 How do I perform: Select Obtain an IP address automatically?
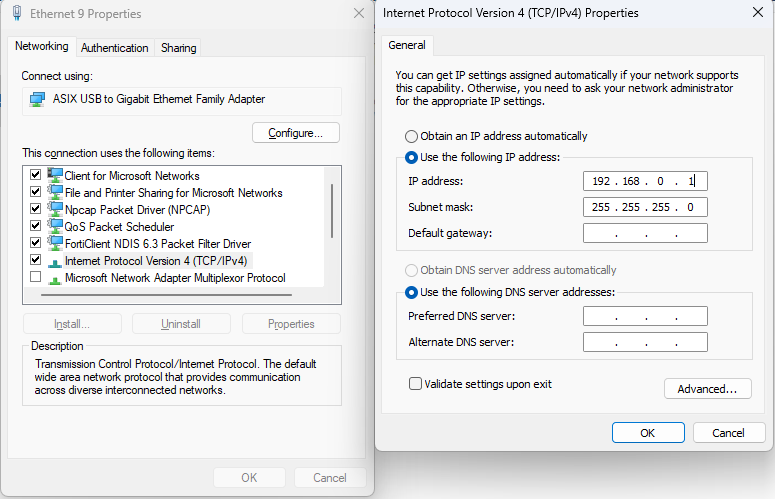pos(411,136)
